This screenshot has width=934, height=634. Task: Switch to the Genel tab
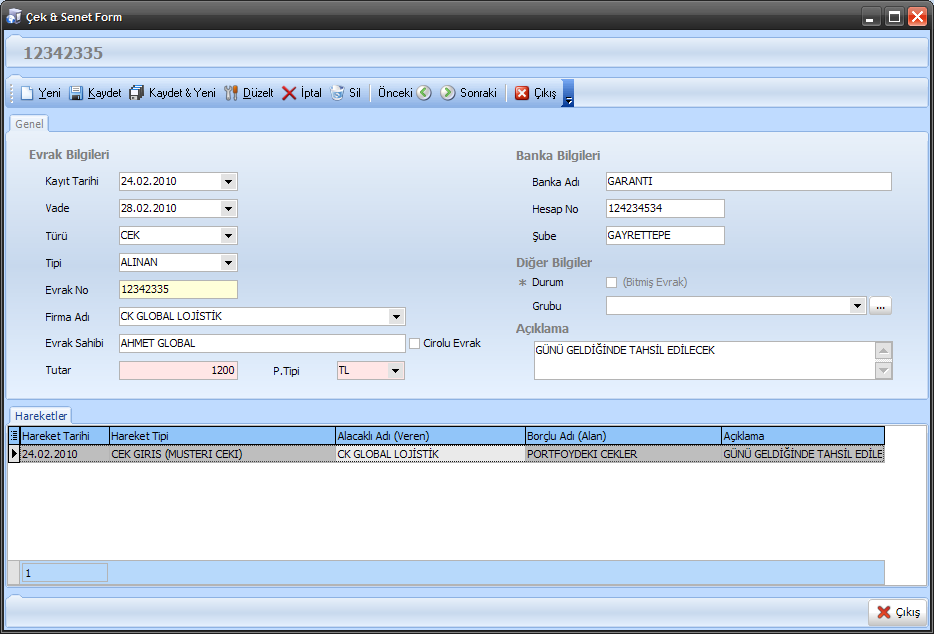[x=29, y=124]
